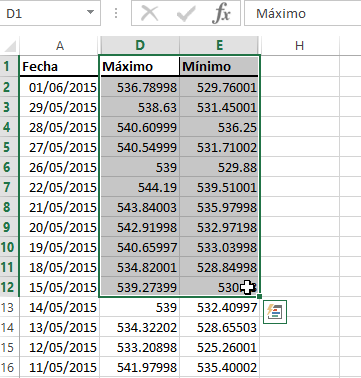Click the Select All corner triangle
The height and width of the screenshot is (378, 361).
tap(10, 46)
